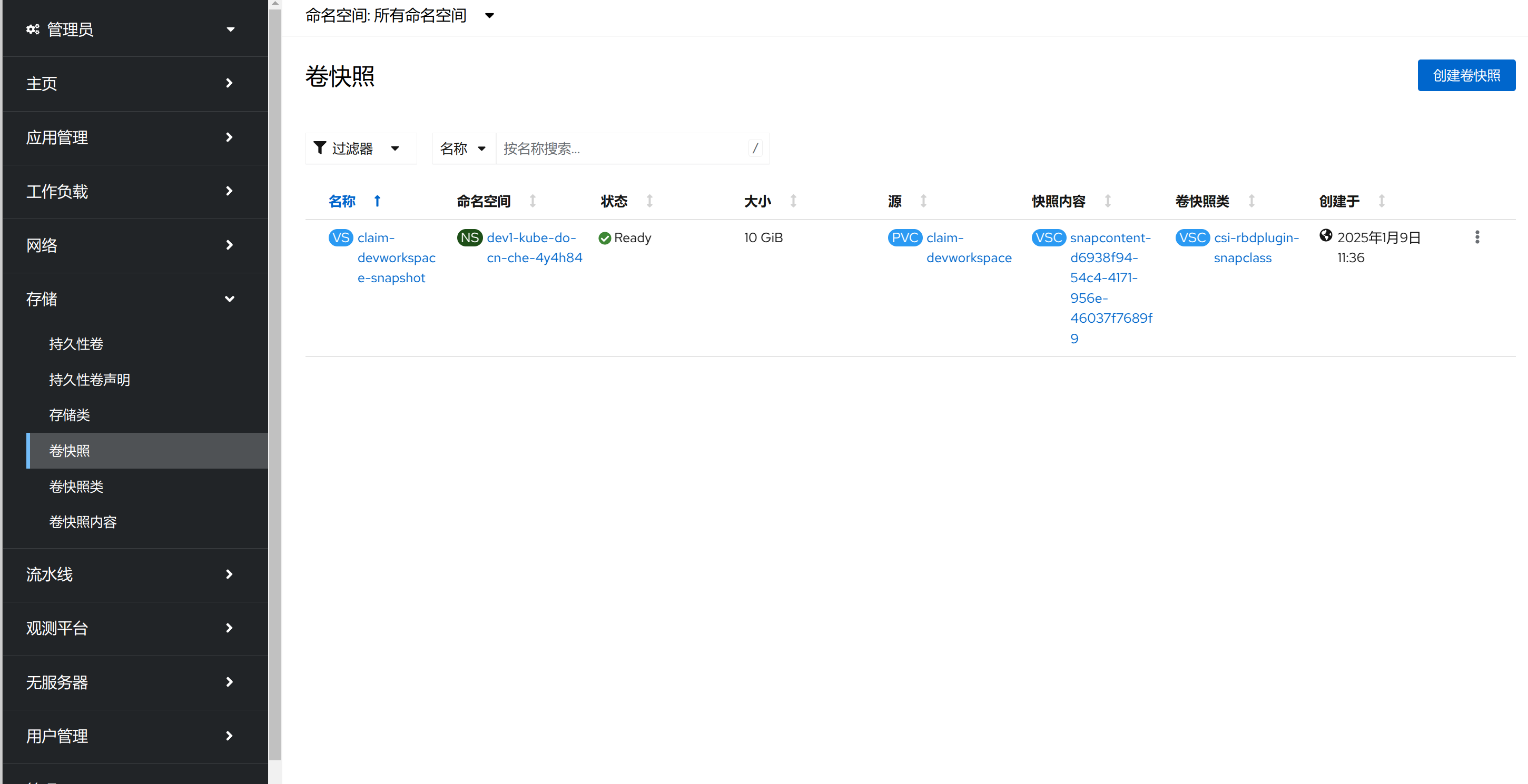
Task: Click sort icon next to 大小 header
Action: coord(793,201)
